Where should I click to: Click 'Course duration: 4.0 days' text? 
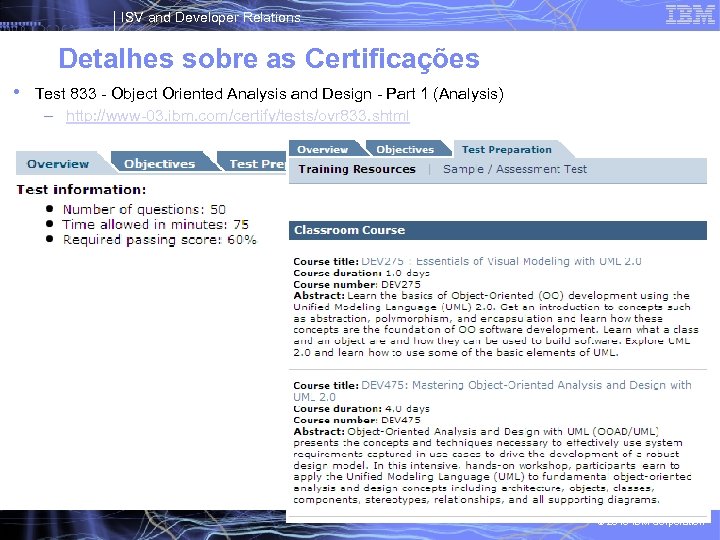point(361,409)
